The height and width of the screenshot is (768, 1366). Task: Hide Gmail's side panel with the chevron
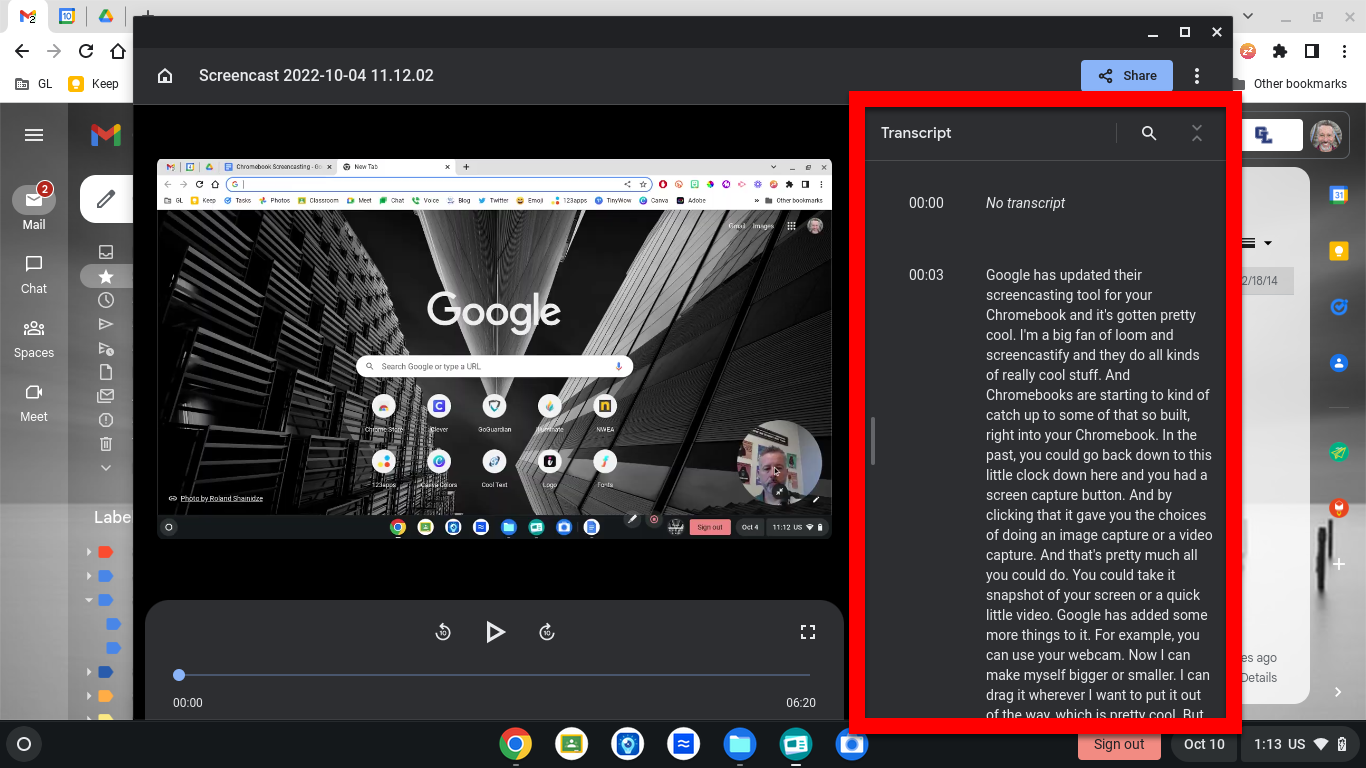(x=1339, y=692)
